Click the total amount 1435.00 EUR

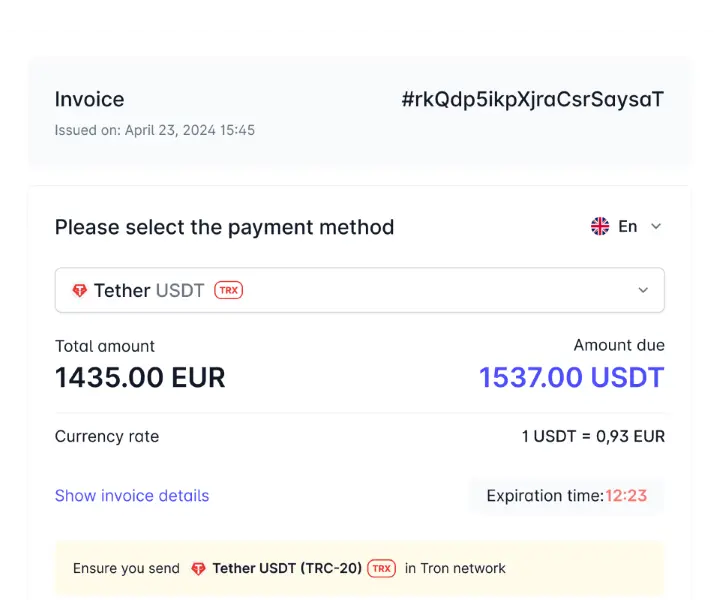point(140,377)
